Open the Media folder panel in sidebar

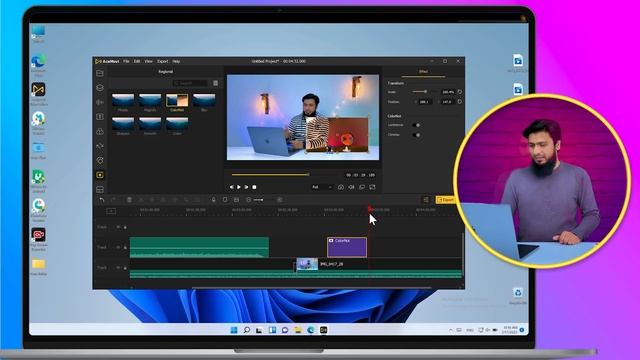[100, 73]
